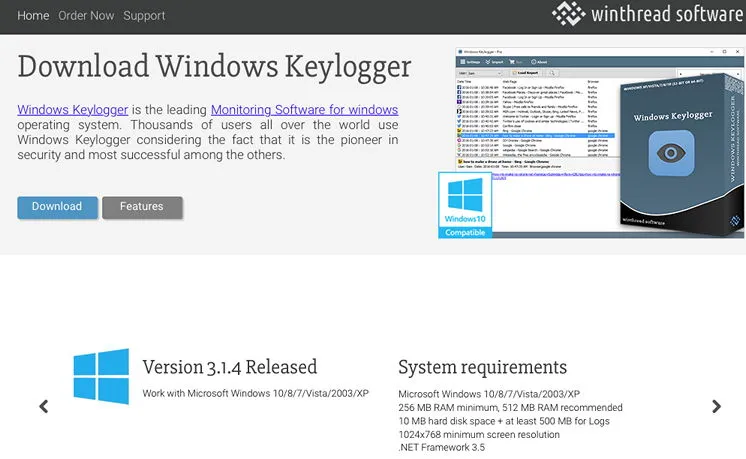This screenshot has height=459, width=746.
Task: Click 'Work with Microsoft Windows 10/8/7/Vista/2003/XP' text
Action: (255, 393)
